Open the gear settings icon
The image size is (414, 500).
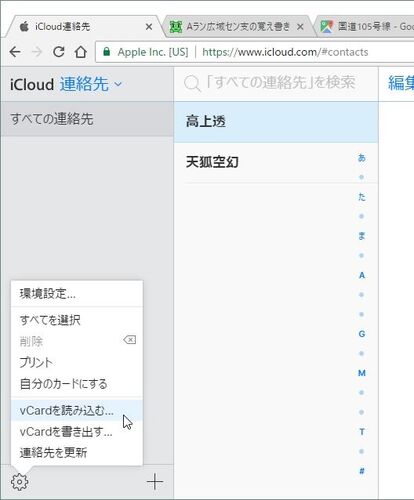pyautogui.click(x=19, y=482)
